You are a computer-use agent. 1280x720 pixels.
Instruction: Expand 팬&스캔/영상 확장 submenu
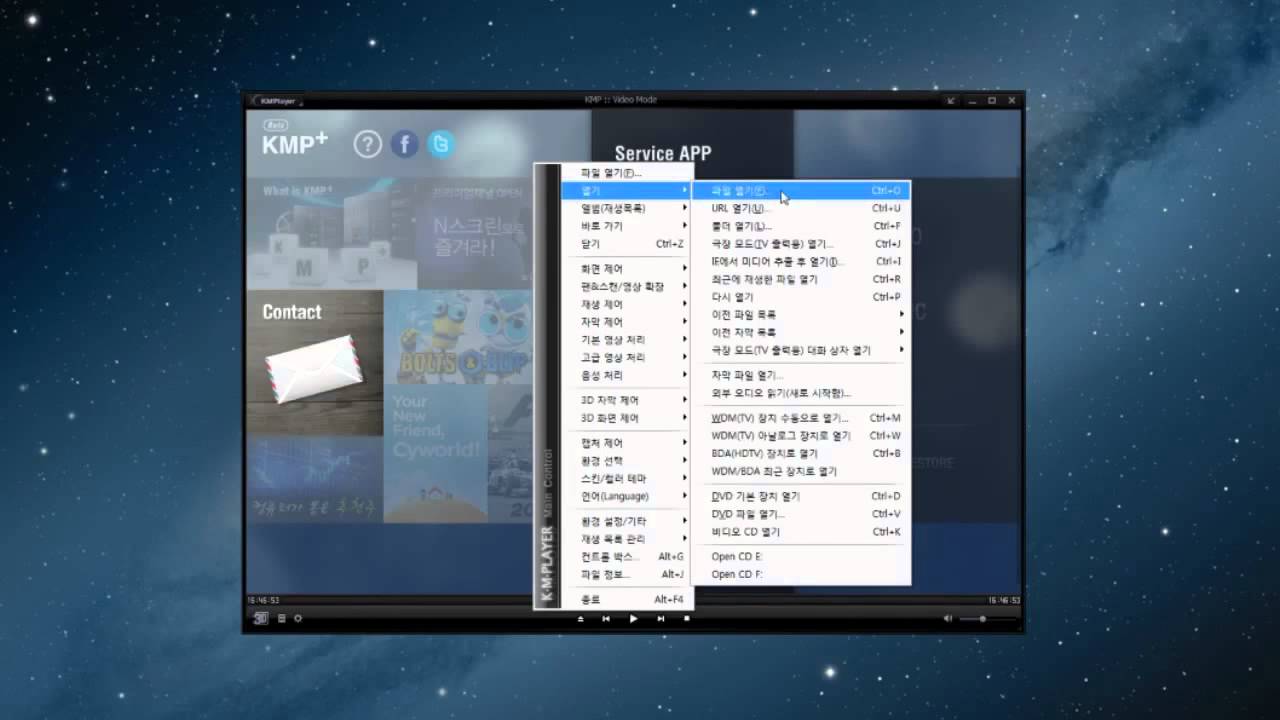click(x=626, y=287)
